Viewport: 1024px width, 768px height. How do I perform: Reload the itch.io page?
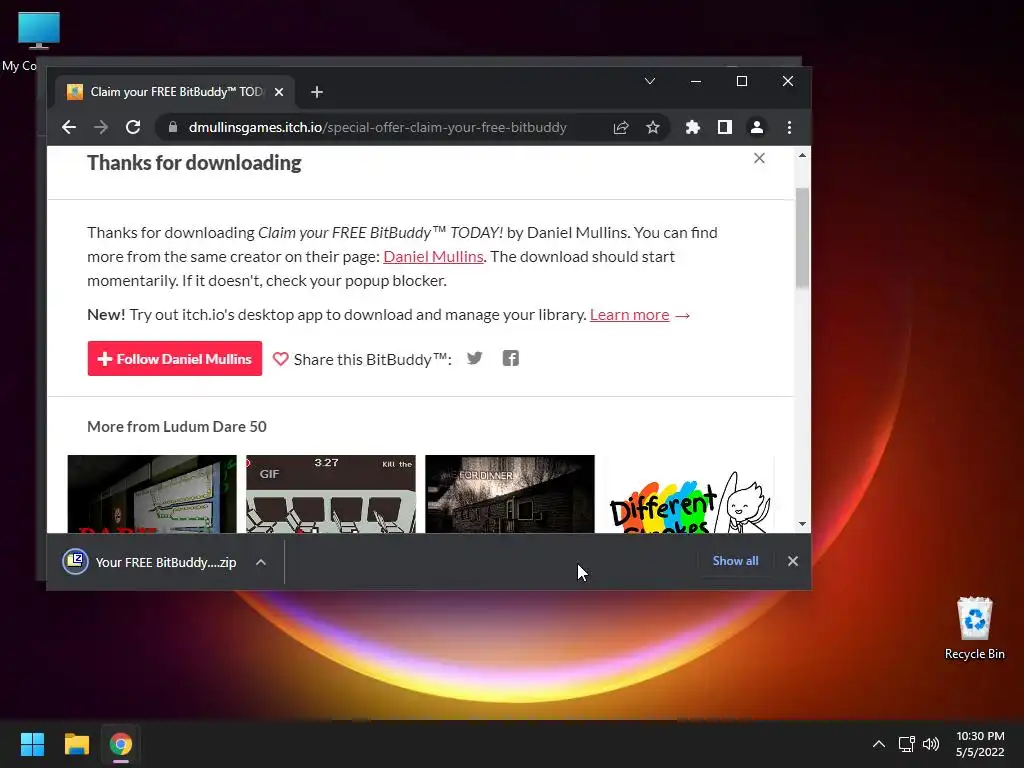pyautogui.click(x=133, y=127)
